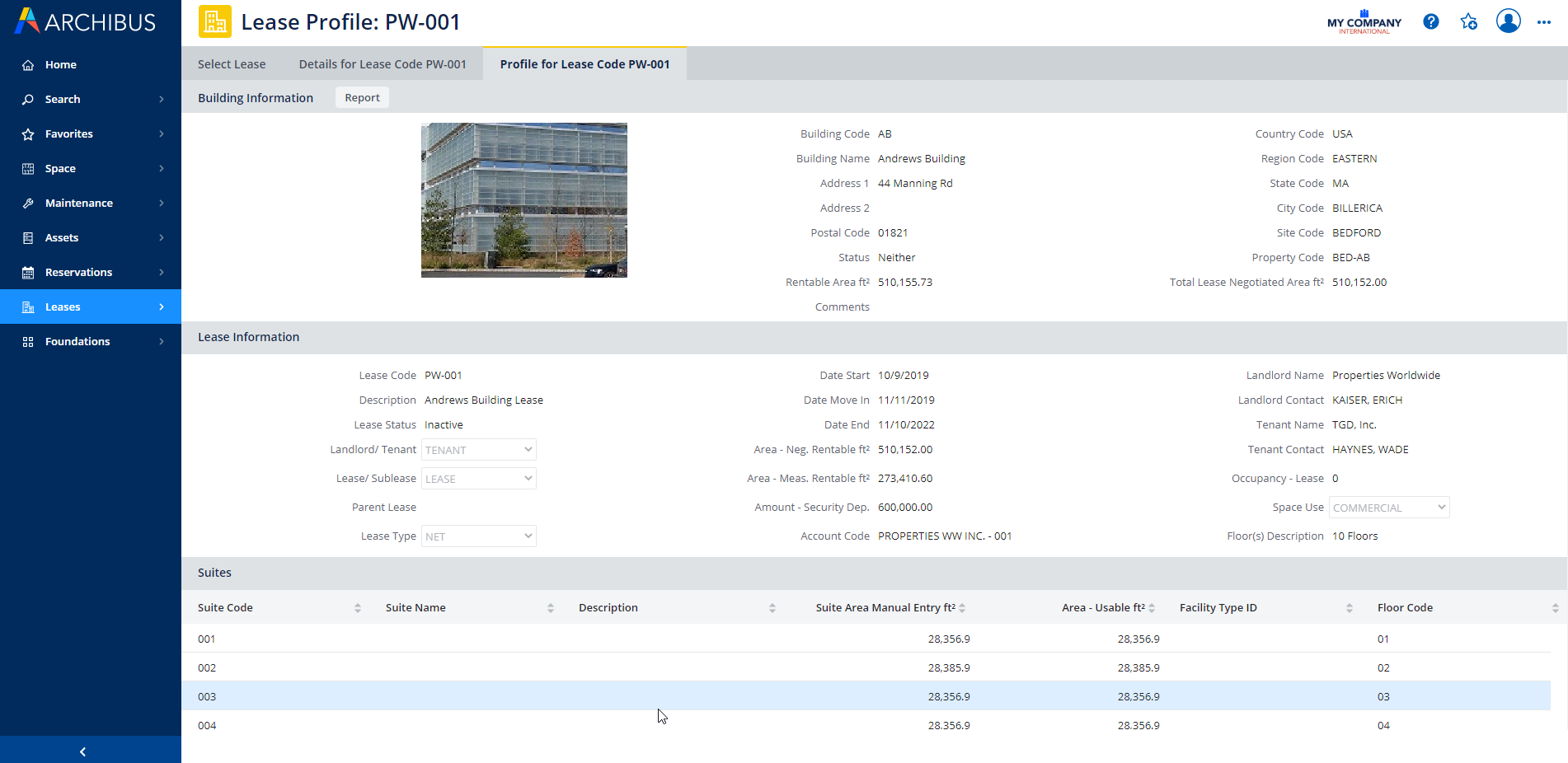The width and height of the screenshot is (1568, 763).
Task: Switch to Details for Lease Code PW-001 tab
Action: click(383, 64)
